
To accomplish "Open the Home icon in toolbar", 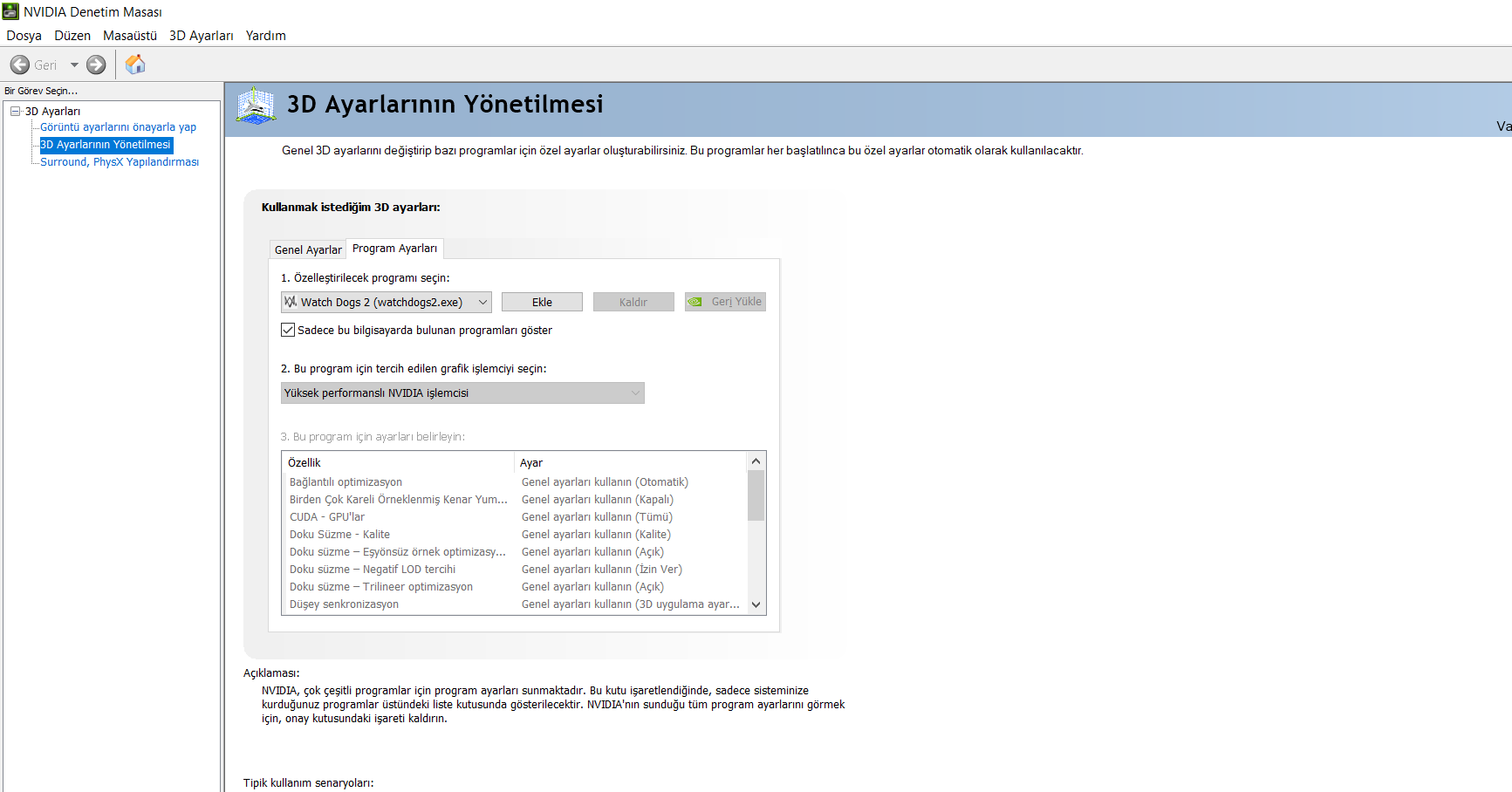I will pos(135,65).
